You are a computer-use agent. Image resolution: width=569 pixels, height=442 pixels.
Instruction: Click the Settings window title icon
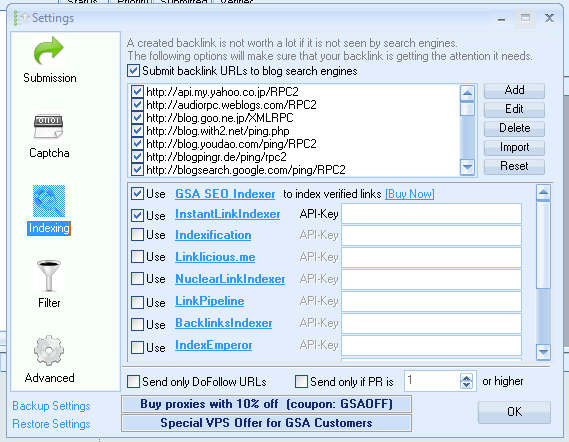(20, 18)
